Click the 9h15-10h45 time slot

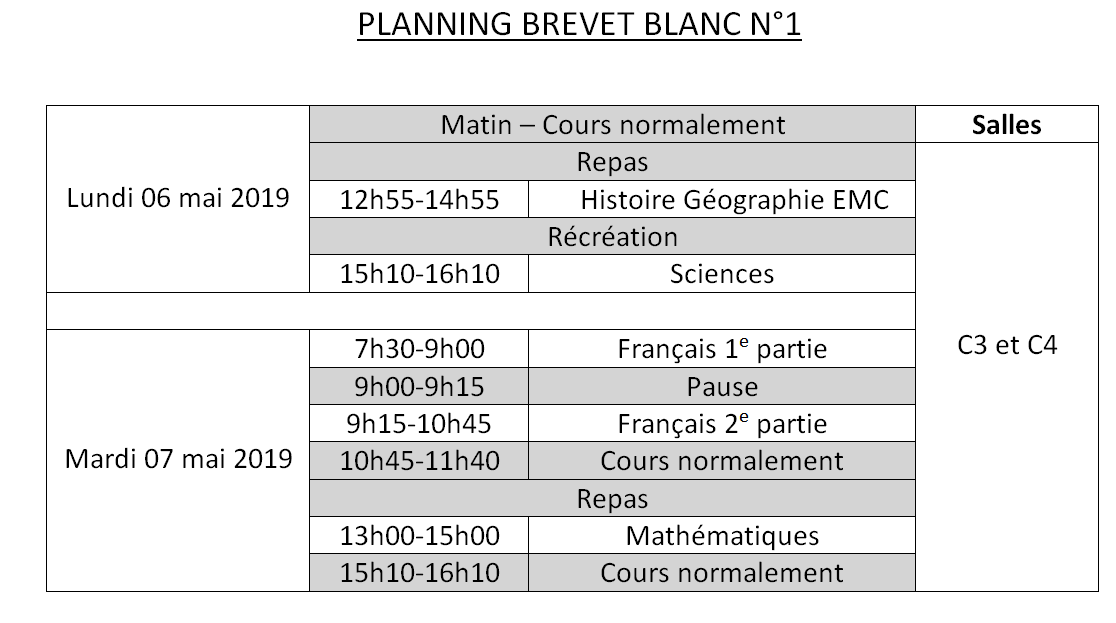419,424
